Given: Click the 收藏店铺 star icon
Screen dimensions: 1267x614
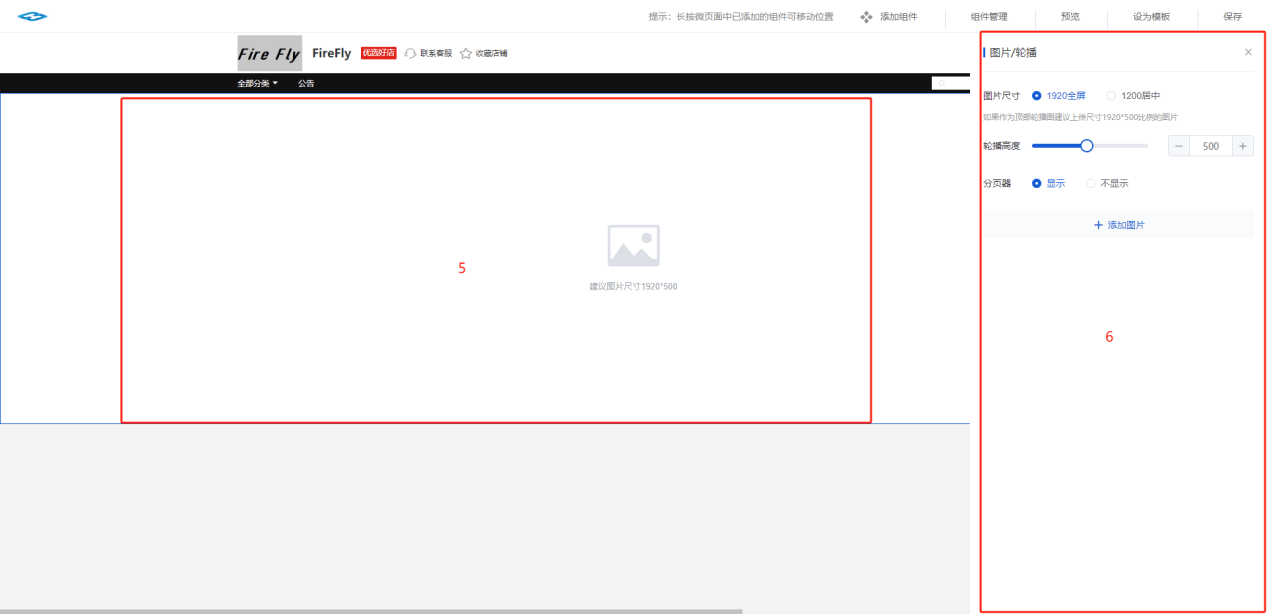Looking at the screenshot, I should (x=466, y=54).
